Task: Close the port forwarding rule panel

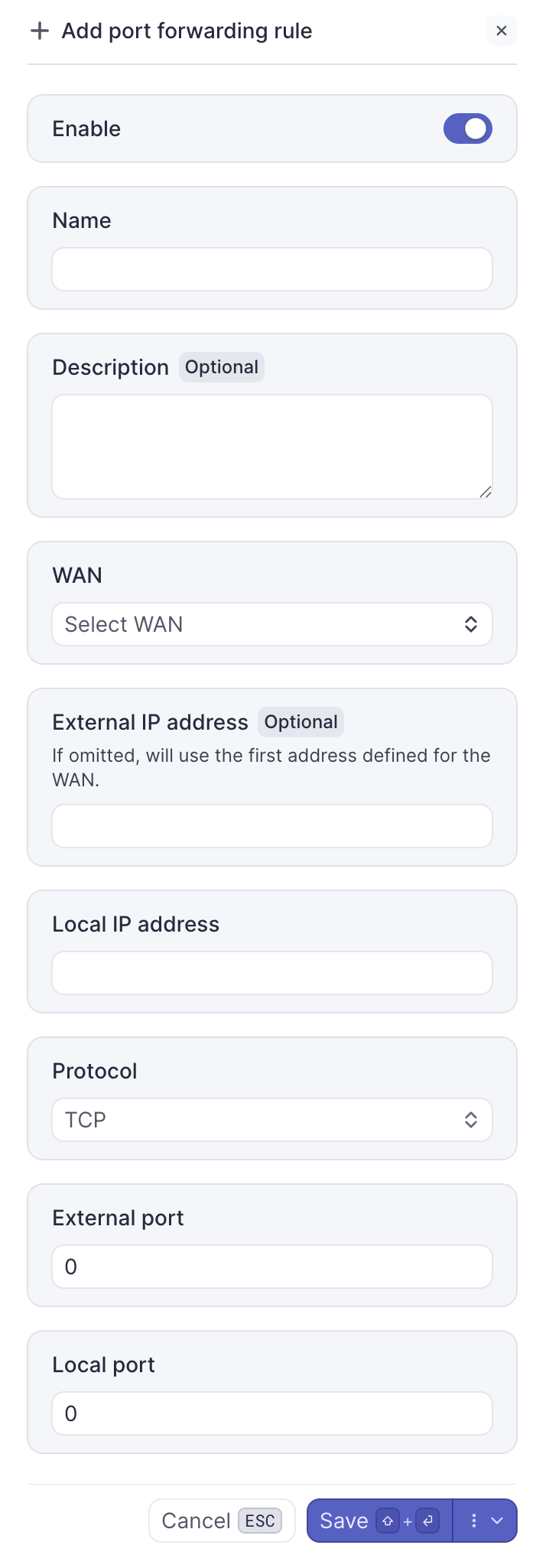Action: [x=502, y=31]
